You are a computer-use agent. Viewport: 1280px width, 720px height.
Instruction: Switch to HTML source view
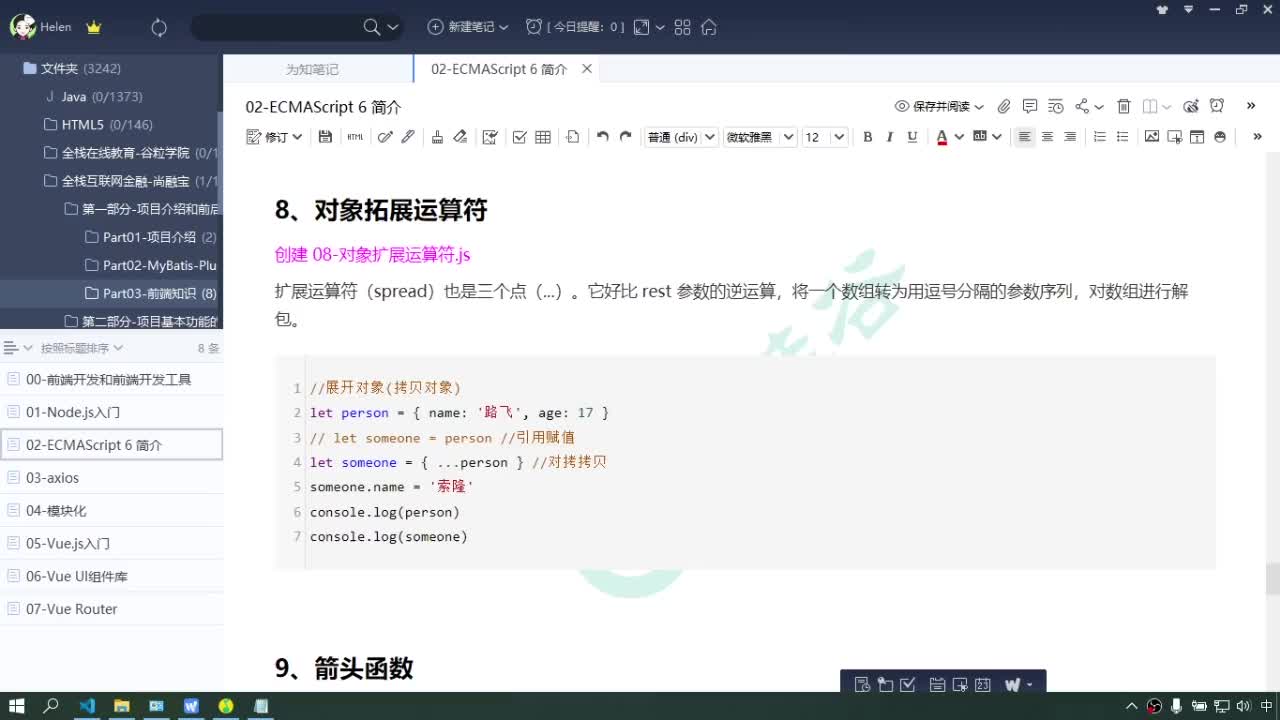355,137
